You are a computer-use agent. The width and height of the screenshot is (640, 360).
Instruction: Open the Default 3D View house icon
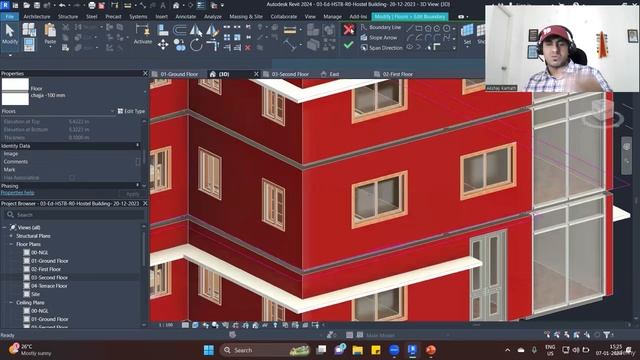click(176, 5)
